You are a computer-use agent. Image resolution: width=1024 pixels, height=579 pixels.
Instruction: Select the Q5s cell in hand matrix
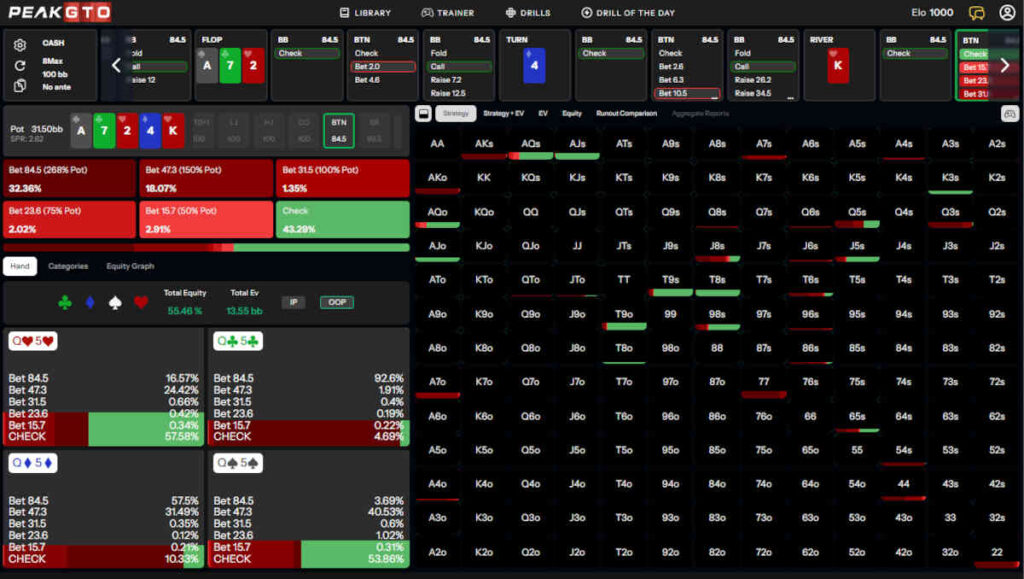pos(857,212)
